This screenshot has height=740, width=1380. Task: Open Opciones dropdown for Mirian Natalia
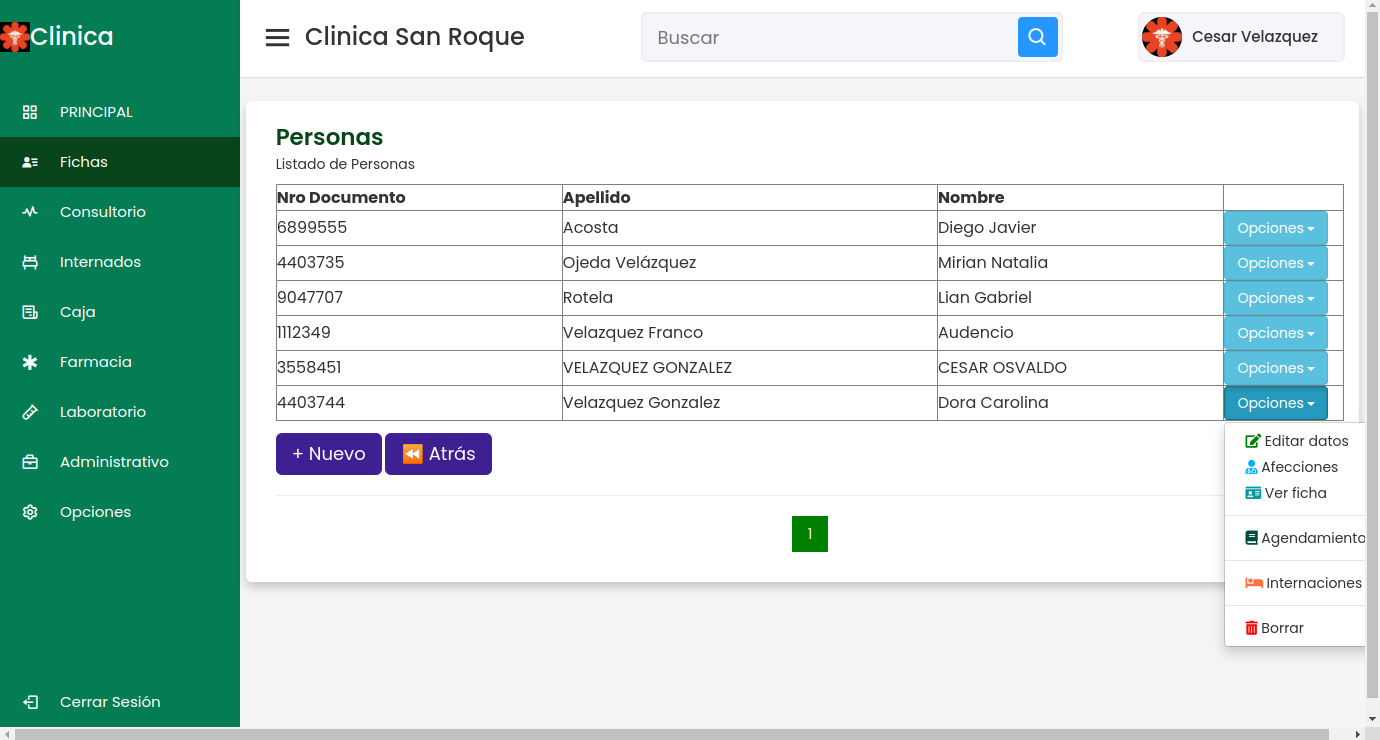tap(1276, 263)
